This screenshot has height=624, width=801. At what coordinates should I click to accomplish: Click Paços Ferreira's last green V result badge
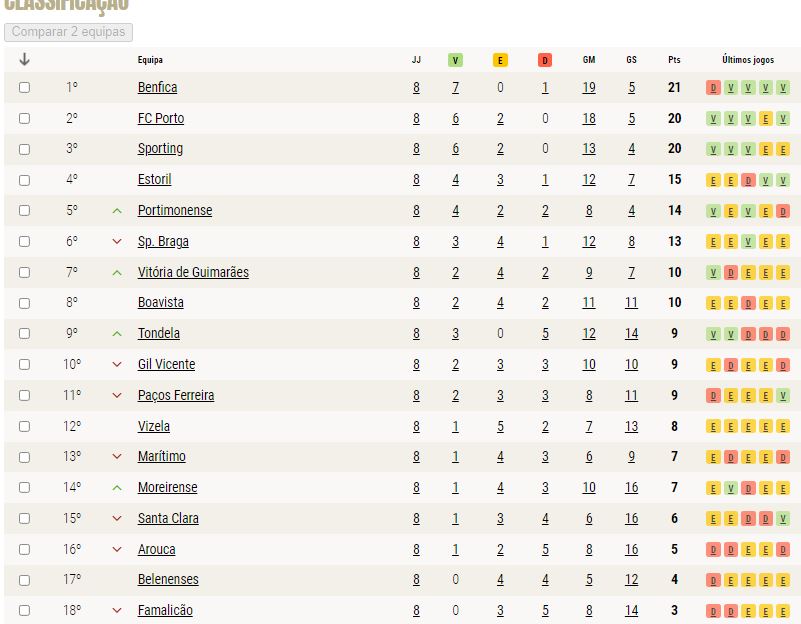coord(783,395)
